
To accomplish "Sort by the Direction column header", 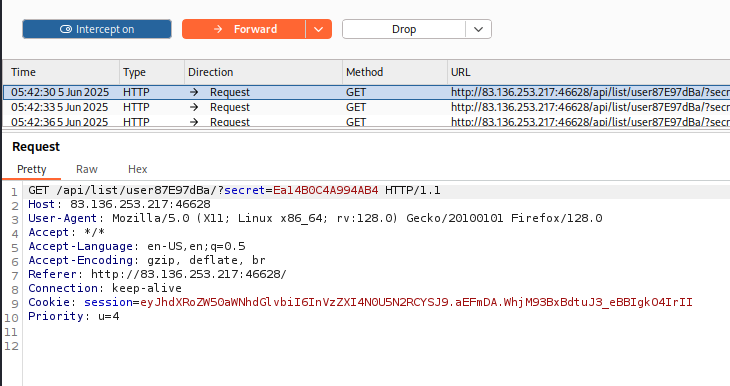I will click(263, 72).
